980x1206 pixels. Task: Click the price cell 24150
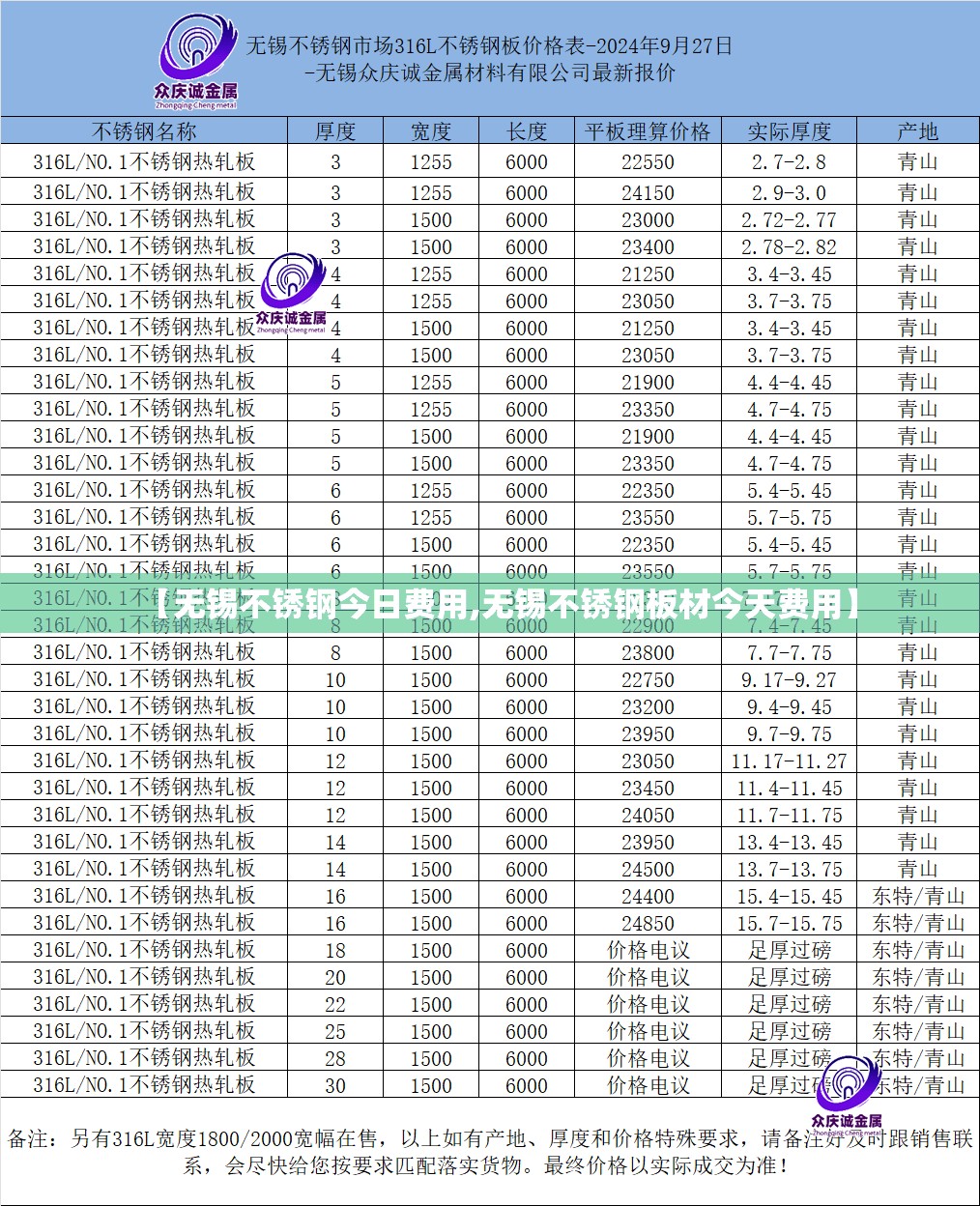coord(648,192)
